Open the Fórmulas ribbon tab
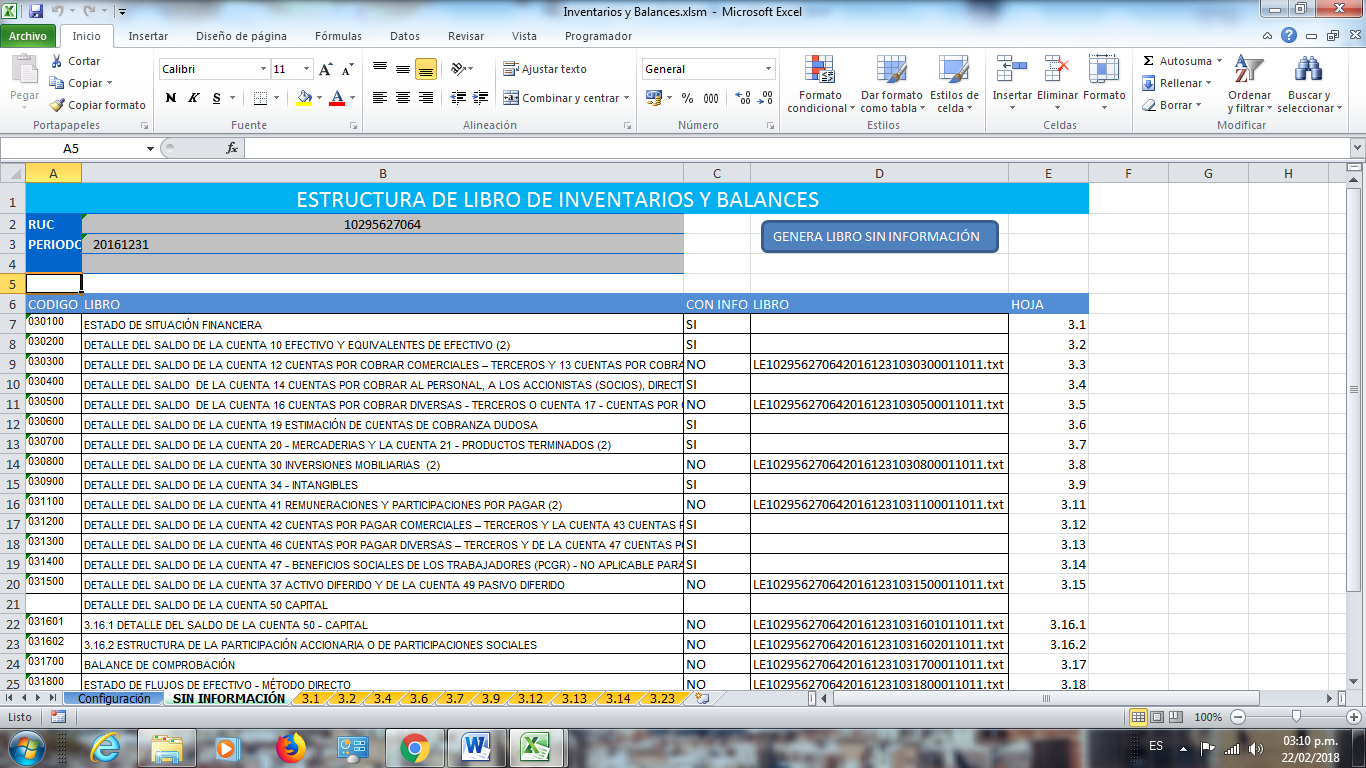 tap(338, 36)
